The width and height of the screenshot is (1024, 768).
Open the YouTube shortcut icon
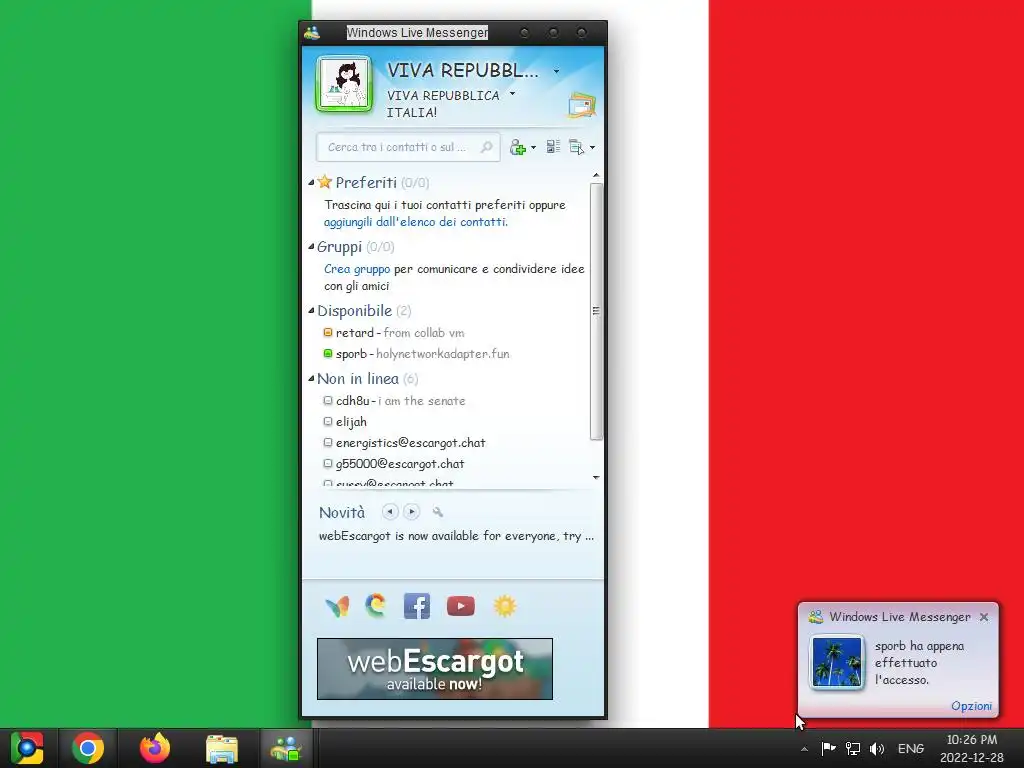(460, 606)
